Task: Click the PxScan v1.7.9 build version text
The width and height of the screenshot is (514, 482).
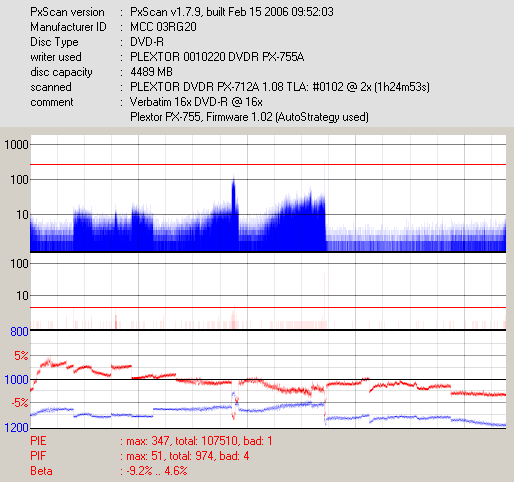Action: [232, 12]
